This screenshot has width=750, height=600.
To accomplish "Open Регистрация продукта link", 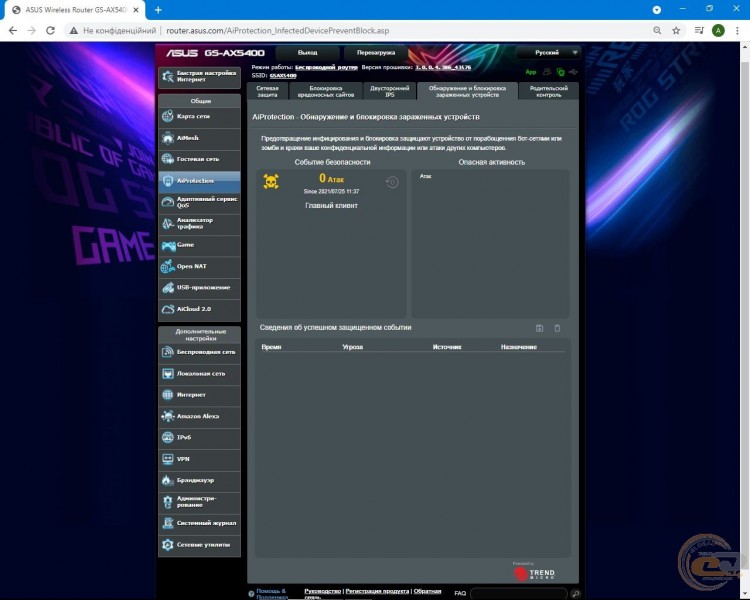I will pos(377,591).
